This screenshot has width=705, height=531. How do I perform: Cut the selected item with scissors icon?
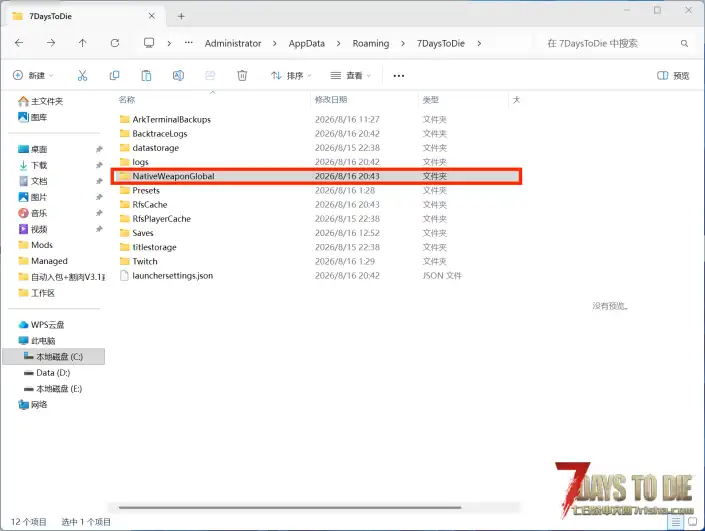pos(82,76)
